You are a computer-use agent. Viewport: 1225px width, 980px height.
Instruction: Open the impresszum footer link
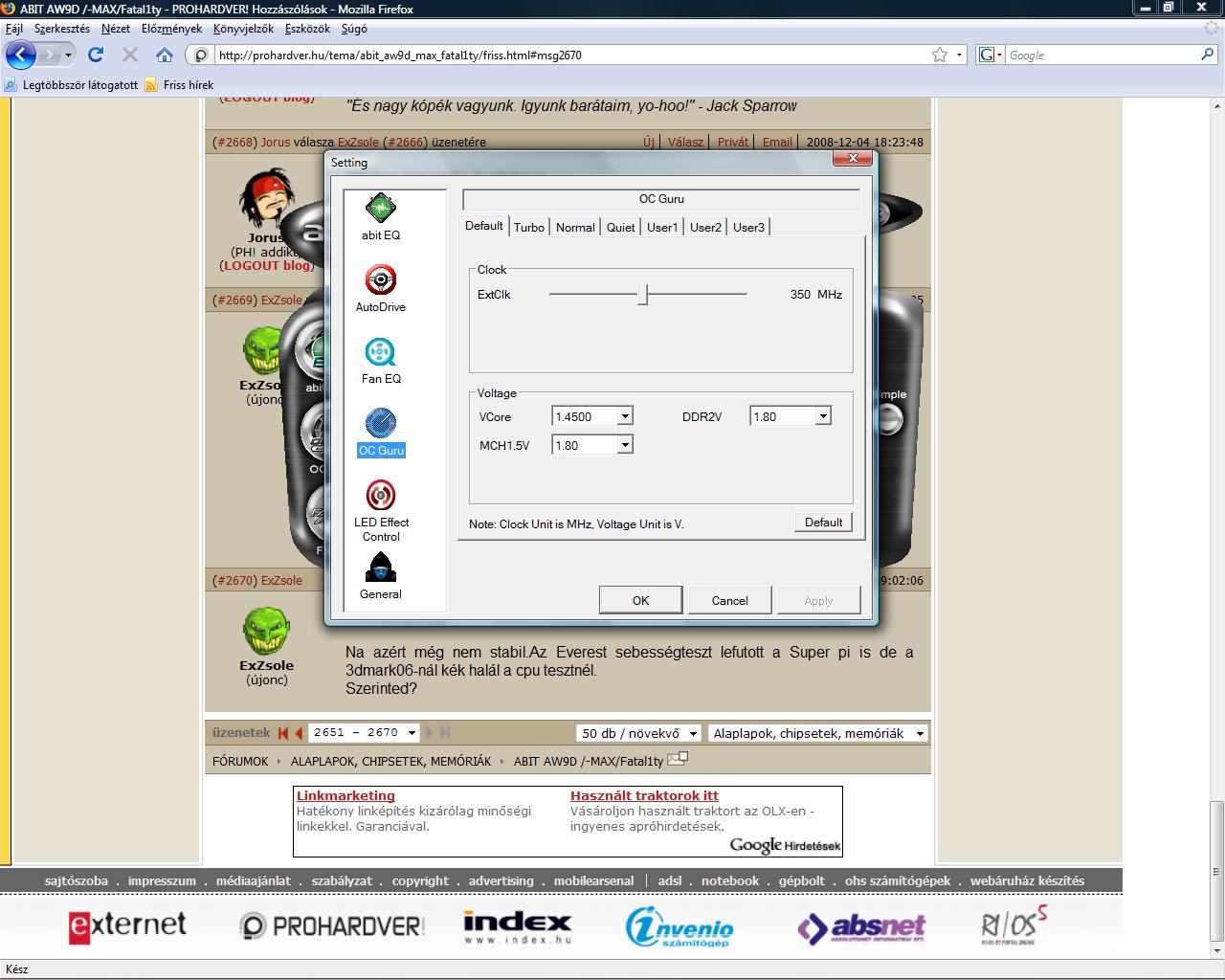pos(162,880)
